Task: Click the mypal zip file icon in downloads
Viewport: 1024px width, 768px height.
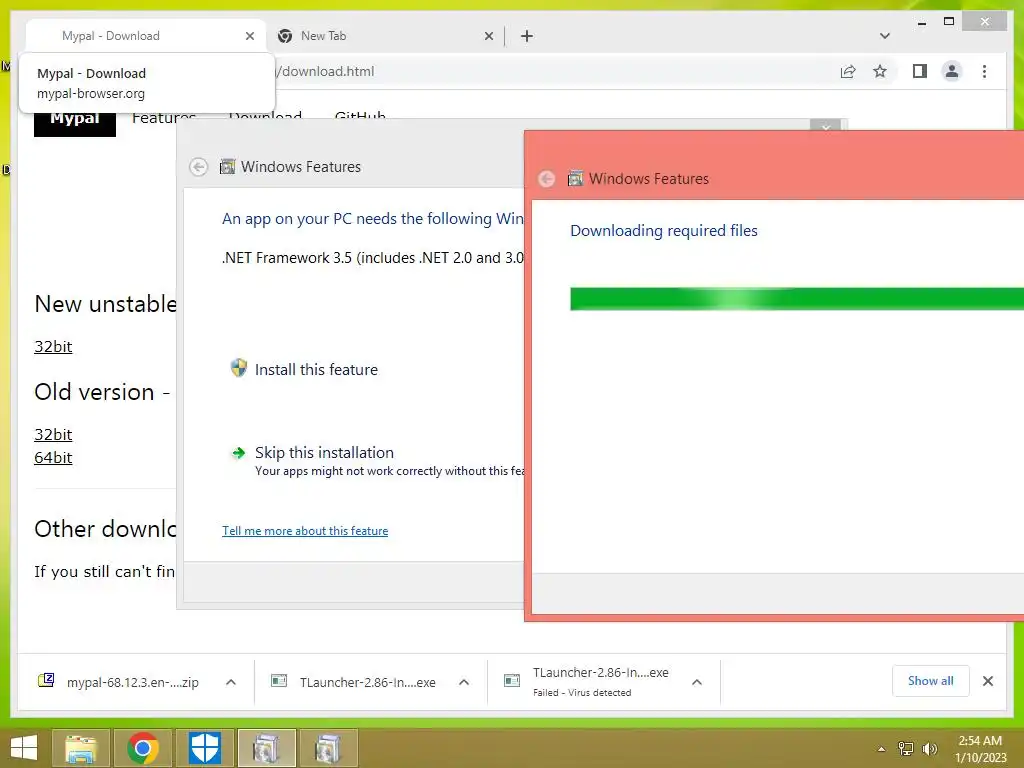Action: 46,680
